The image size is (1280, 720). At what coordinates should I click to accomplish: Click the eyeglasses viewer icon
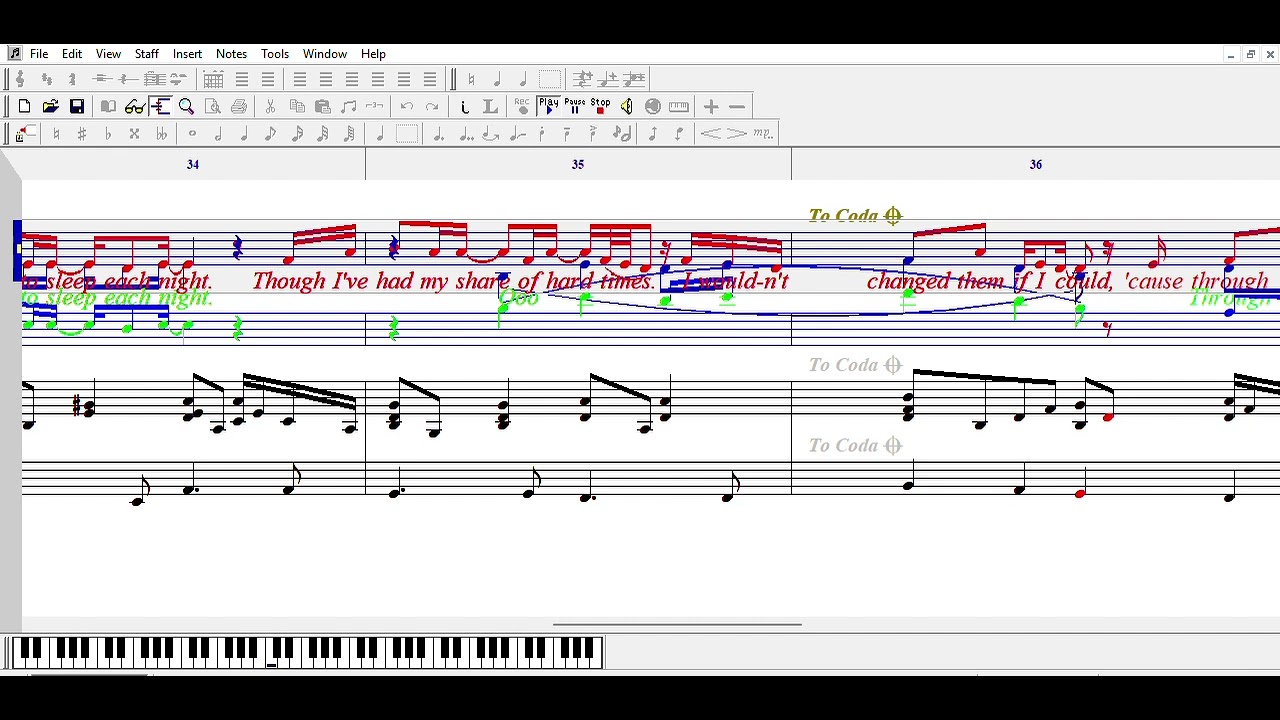[135, 106]
